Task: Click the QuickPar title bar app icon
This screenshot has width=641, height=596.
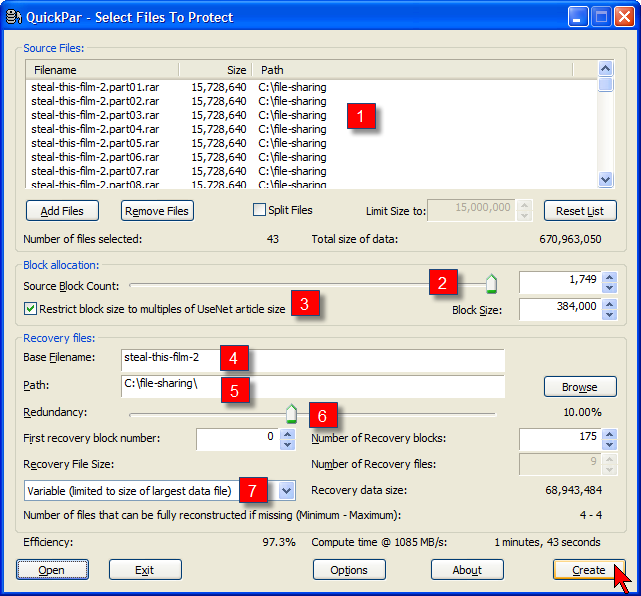Action: [14, 17]
